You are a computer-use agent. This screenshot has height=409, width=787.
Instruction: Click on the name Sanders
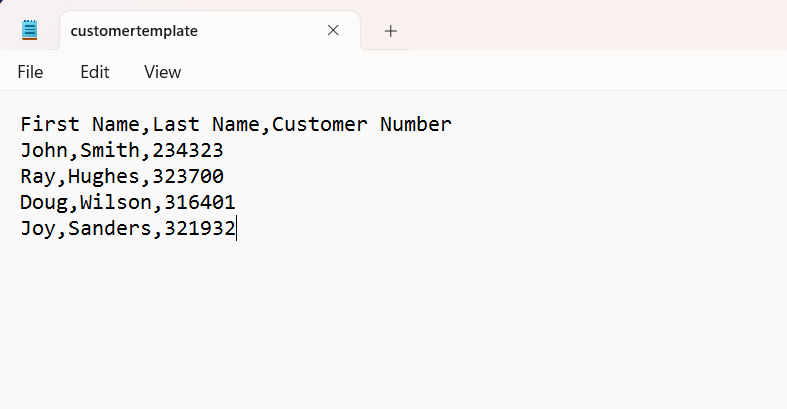point(109,228)
